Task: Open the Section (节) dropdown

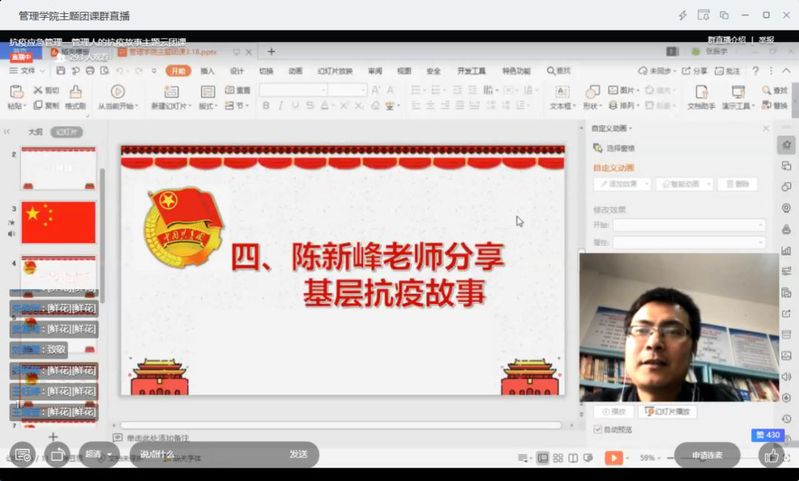Action: click(x=237, y=105)
